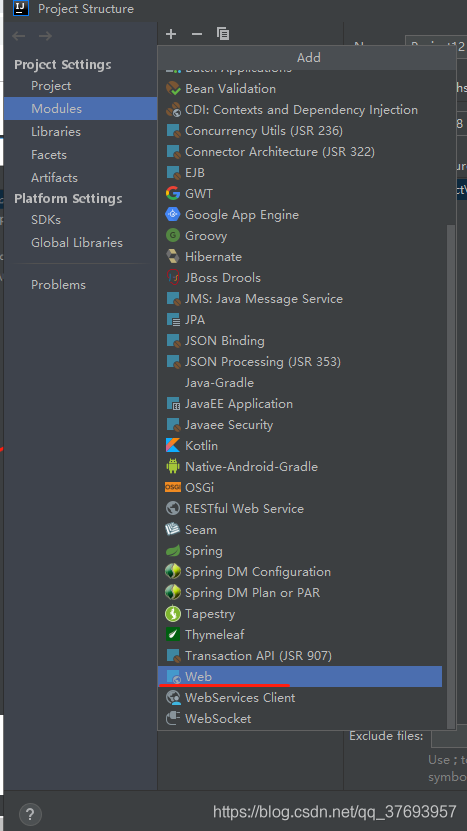Image resolution: width=467 pixels, height=831 pixels.
Task: Click the Copy module toolbar icon
Action: [223, 34]
